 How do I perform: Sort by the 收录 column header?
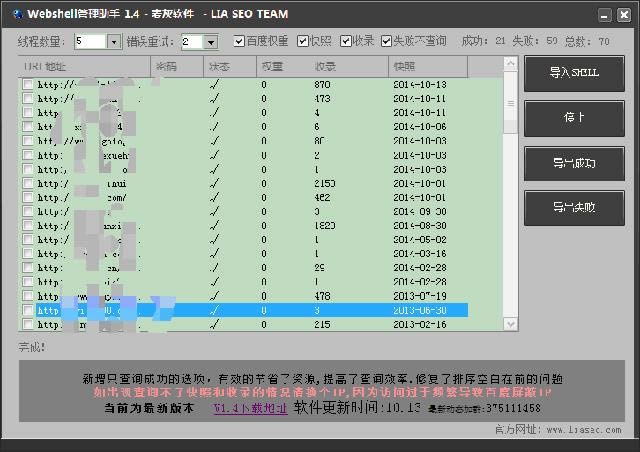pos(349,67)
